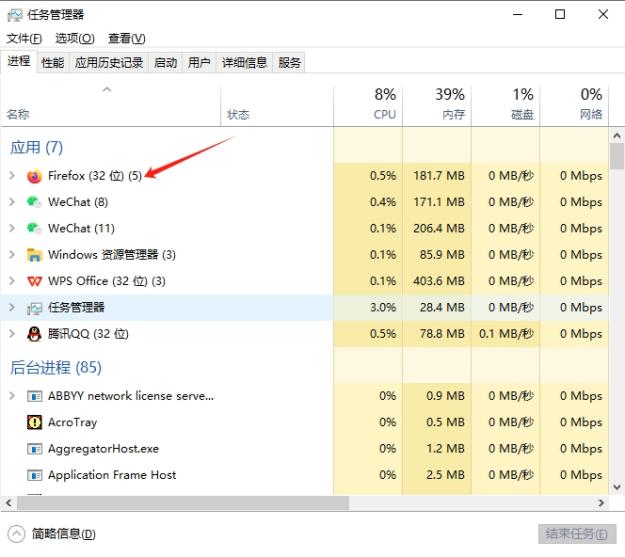Maximize the Task Manager window

[560, 14]
